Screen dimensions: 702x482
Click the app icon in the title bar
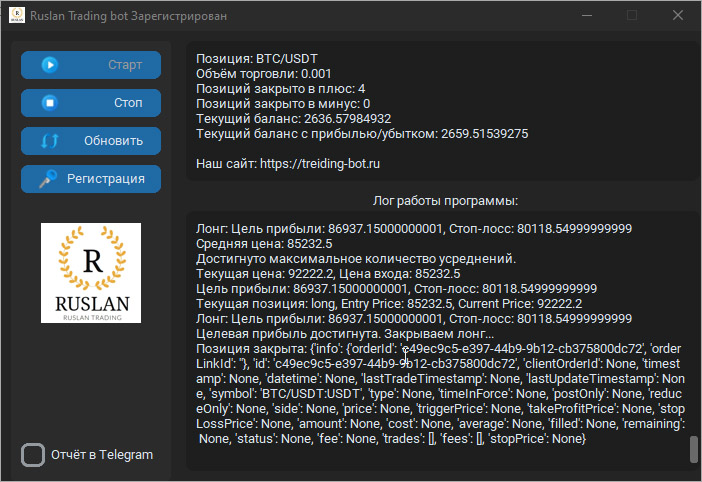pos(17,15)
